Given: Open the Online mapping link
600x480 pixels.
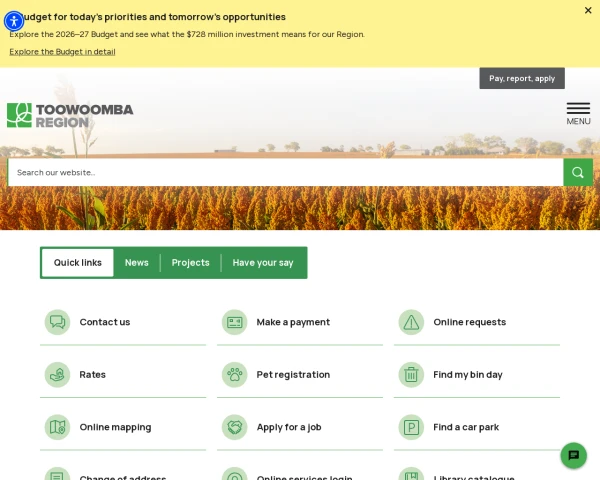Looking at the screenshot, I should tap(115, 427).
